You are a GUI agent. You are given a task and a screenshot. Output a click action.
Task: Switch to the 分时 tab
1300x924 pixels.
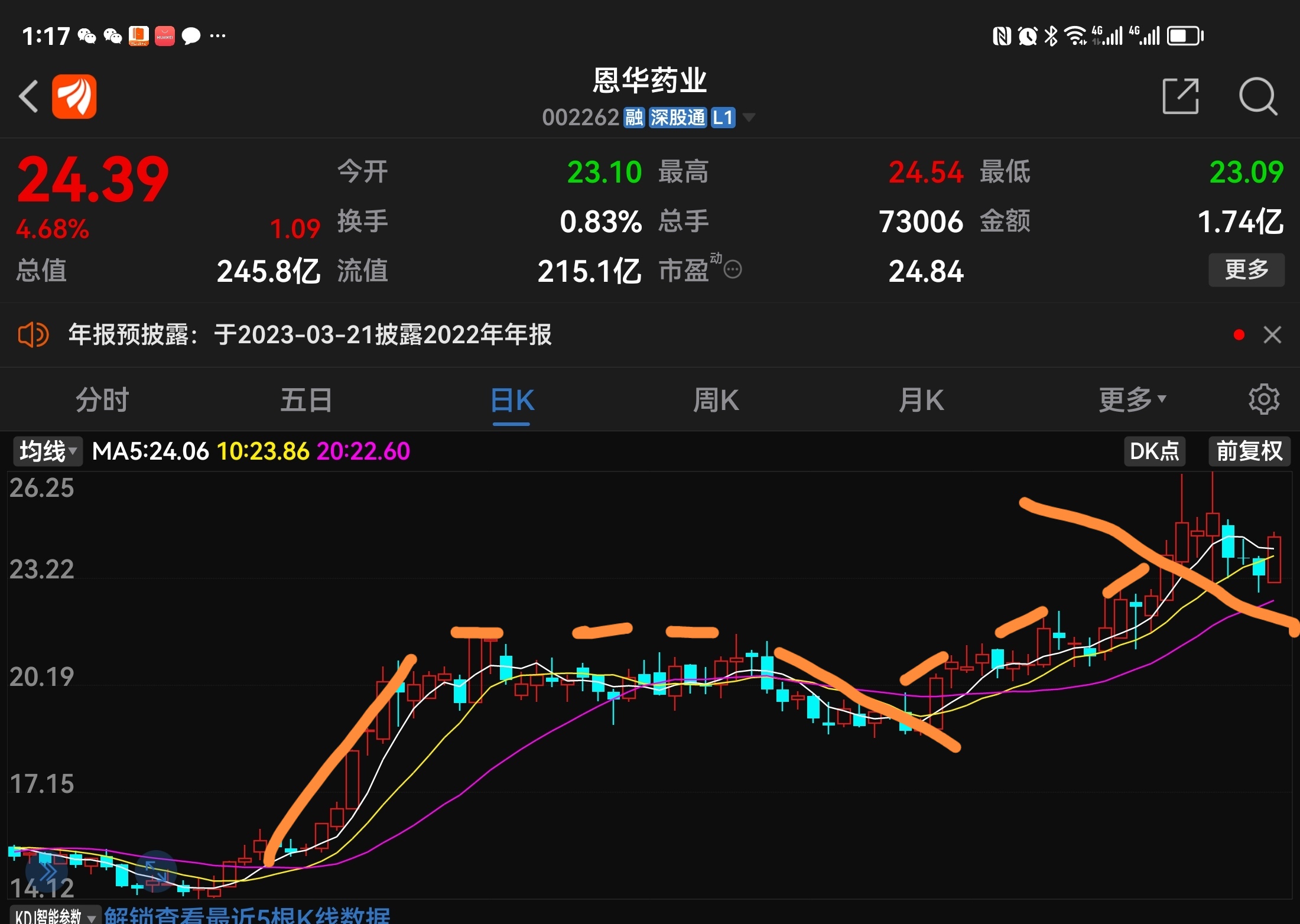coord(102,400)
